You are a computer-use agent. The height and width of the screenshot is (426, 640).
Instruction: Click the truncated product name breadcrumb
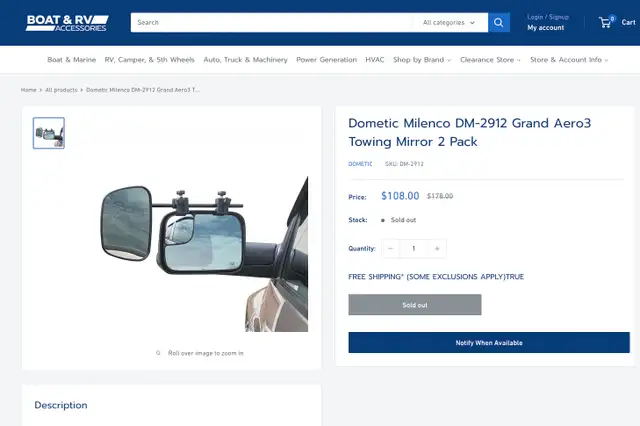click(x=143, y=90)
